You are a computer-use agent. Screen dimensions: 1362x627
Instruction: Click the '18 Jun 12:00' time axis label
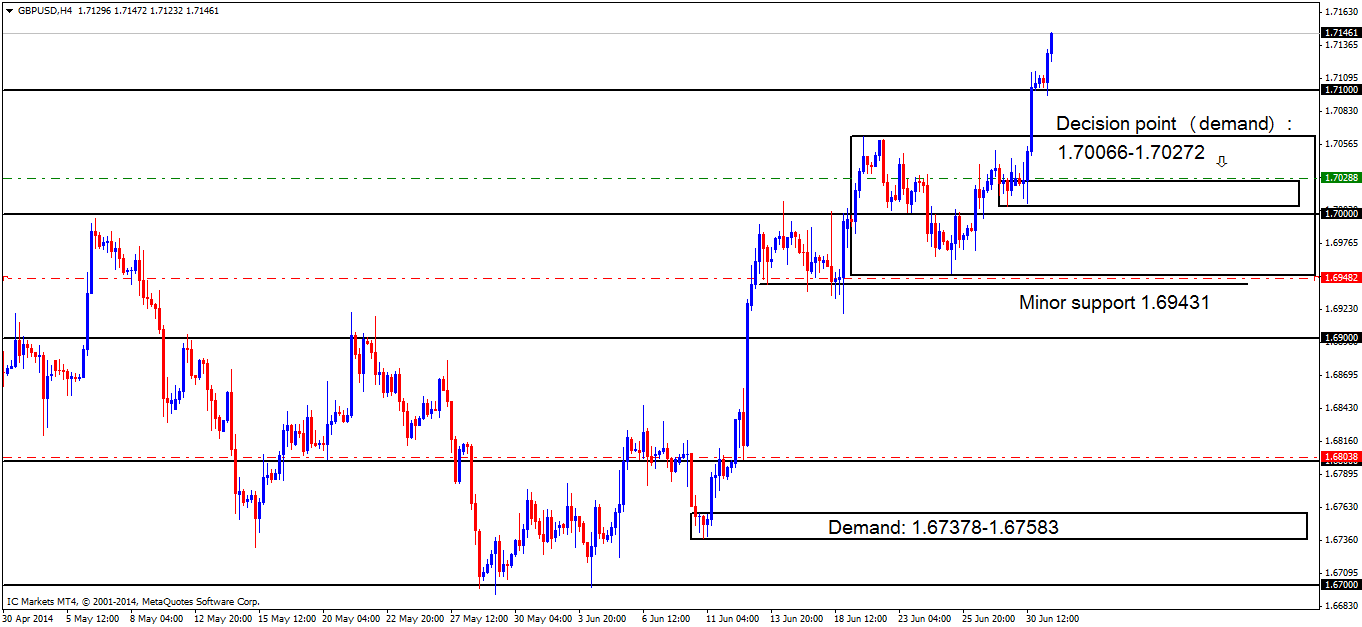click(861, 619)
